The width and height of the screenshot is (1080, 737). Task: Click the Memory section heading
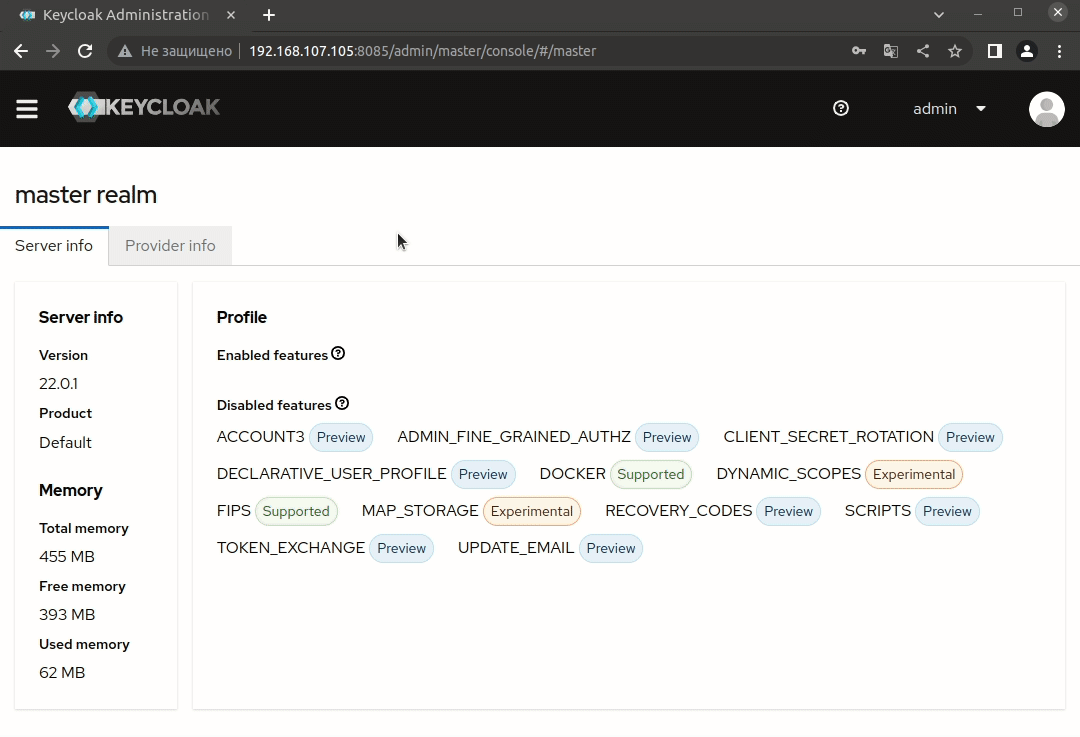tap(71, 490)
